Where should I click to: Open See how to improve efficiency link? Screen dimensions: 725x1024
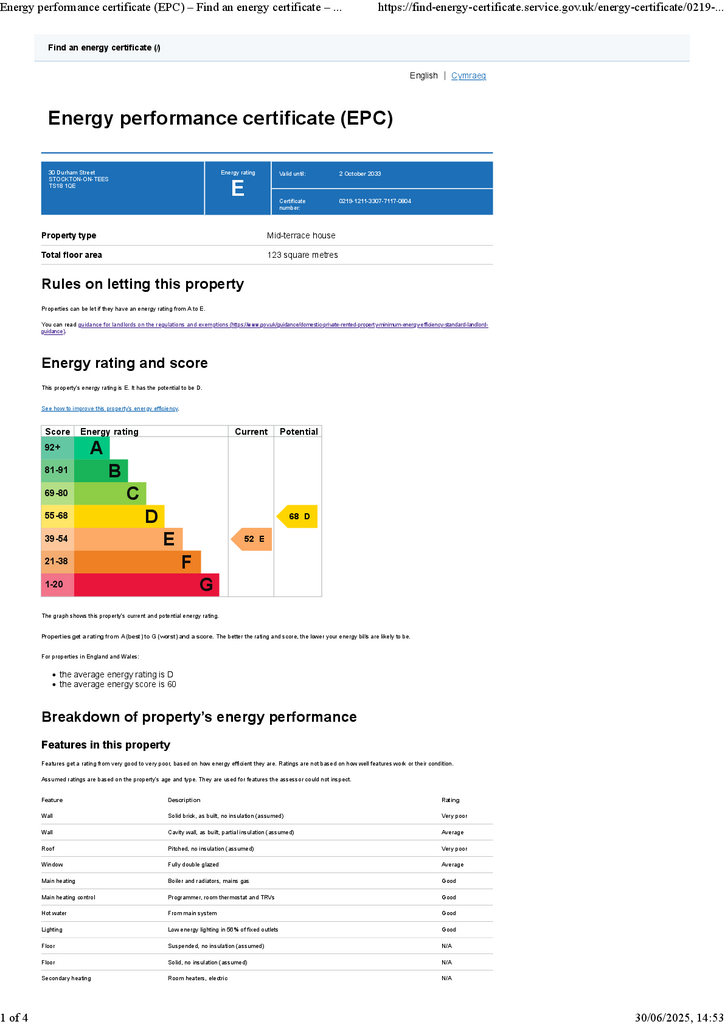click(110, 409)
